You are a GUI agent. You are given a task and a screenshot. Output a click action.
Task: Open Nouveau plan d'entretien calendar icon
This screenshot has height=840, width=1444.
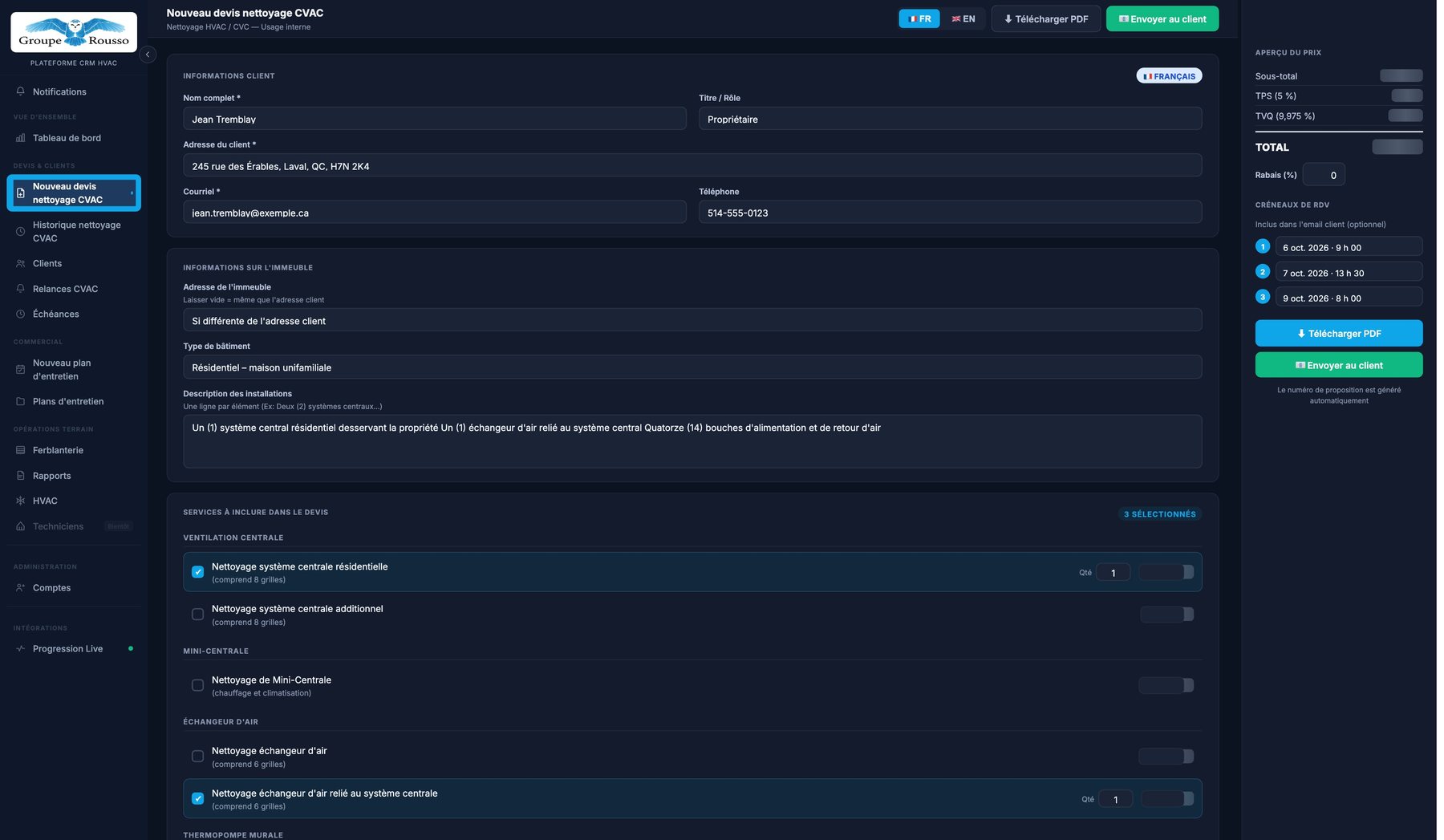coord(21,370)
